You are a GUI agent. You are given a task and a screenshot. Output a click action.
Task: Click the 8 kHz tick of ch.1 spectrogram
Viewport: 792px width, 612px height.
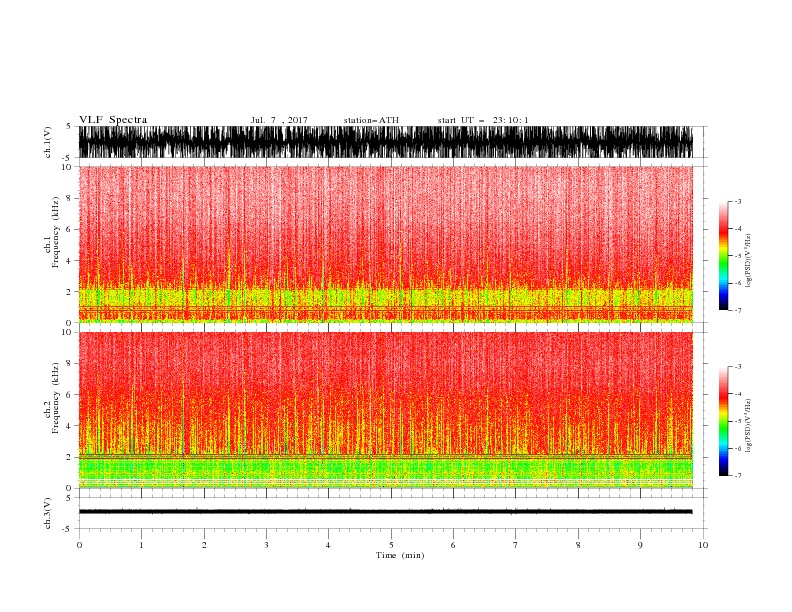point(70,198)
